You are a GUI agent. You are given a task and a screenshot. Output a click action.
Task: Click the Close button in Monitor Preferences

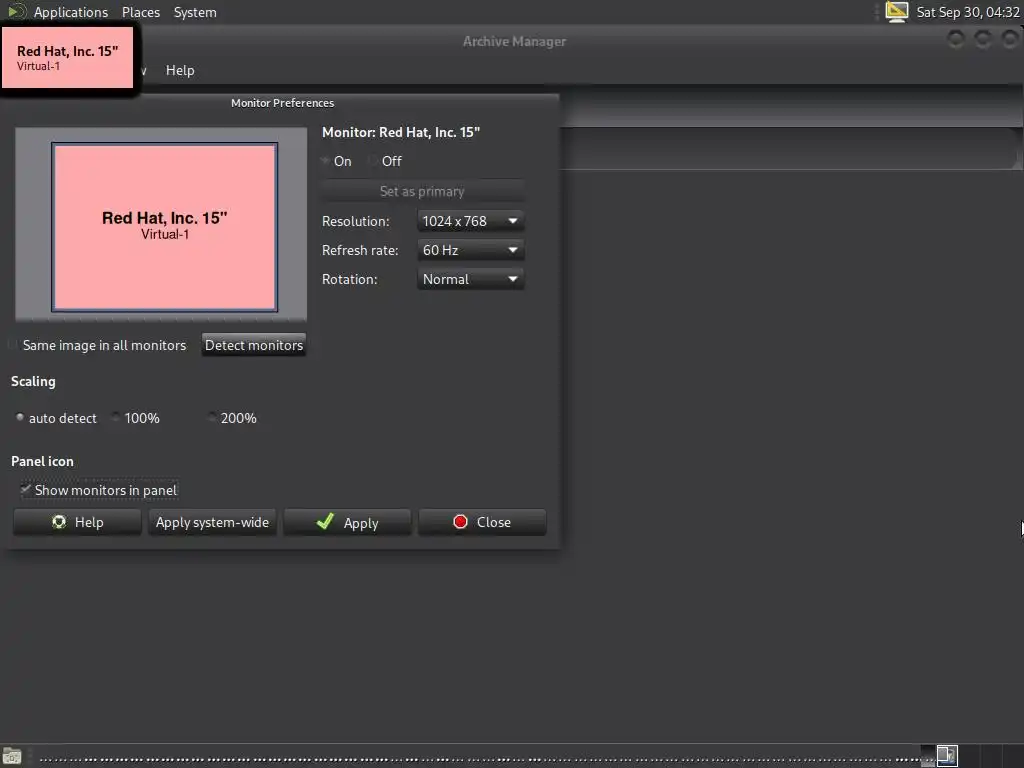pos(482,522)
